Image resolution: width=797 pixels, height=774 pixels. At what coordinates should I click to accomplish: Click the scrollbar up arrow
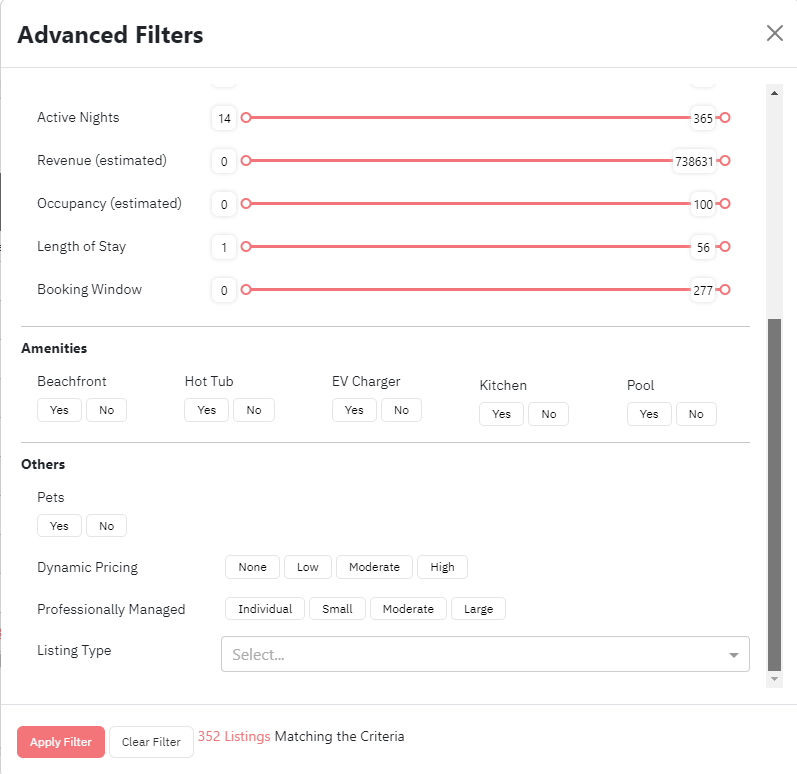774,93
